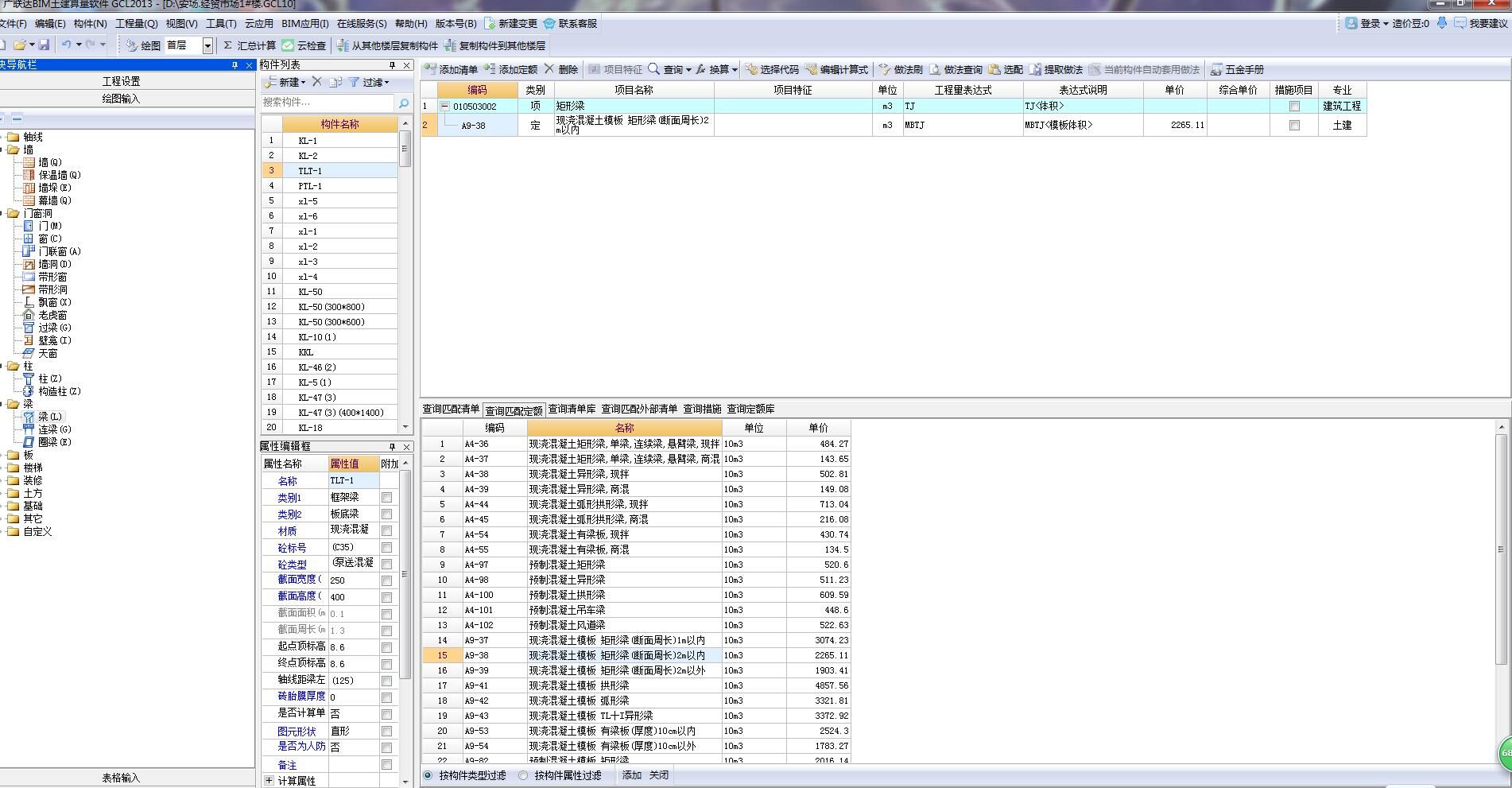The image size is (1512, 788).
Task: Select 按构件类型过滤 radio button
Action: [x=428, y=775]
